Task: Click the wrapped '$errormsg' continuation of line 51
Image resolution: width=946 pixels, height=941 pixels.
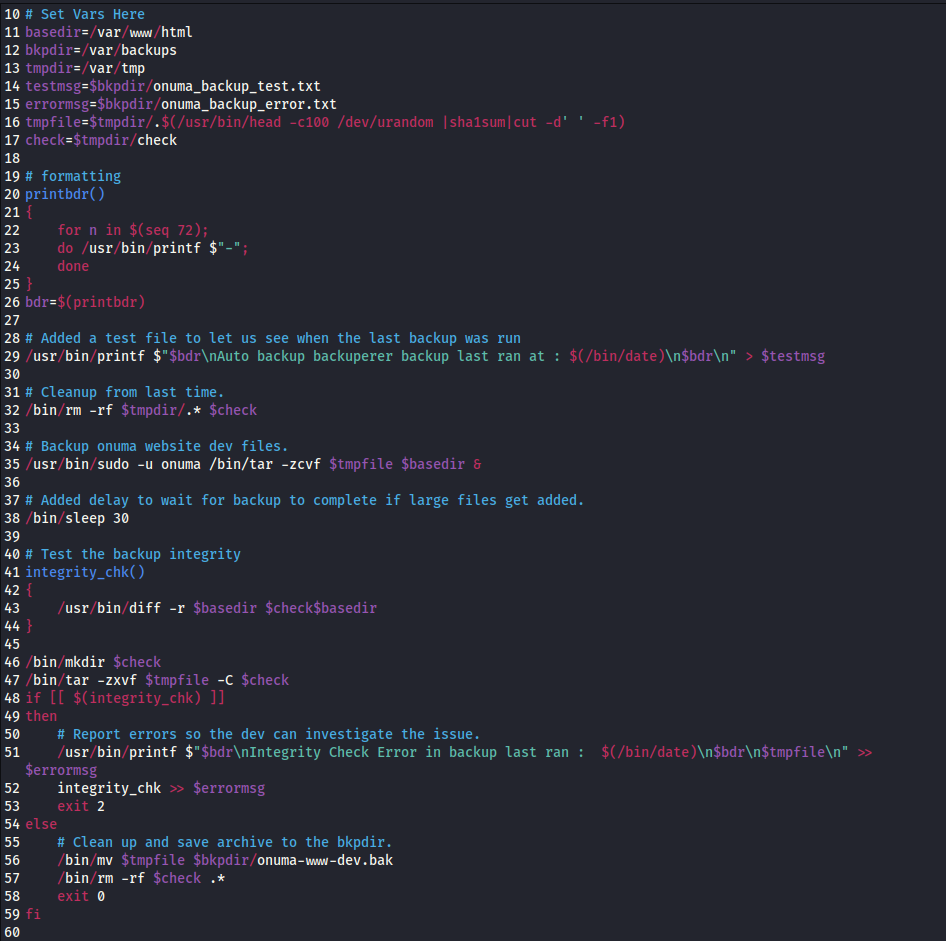Action: pyautogui.click(x=61, y=771)
